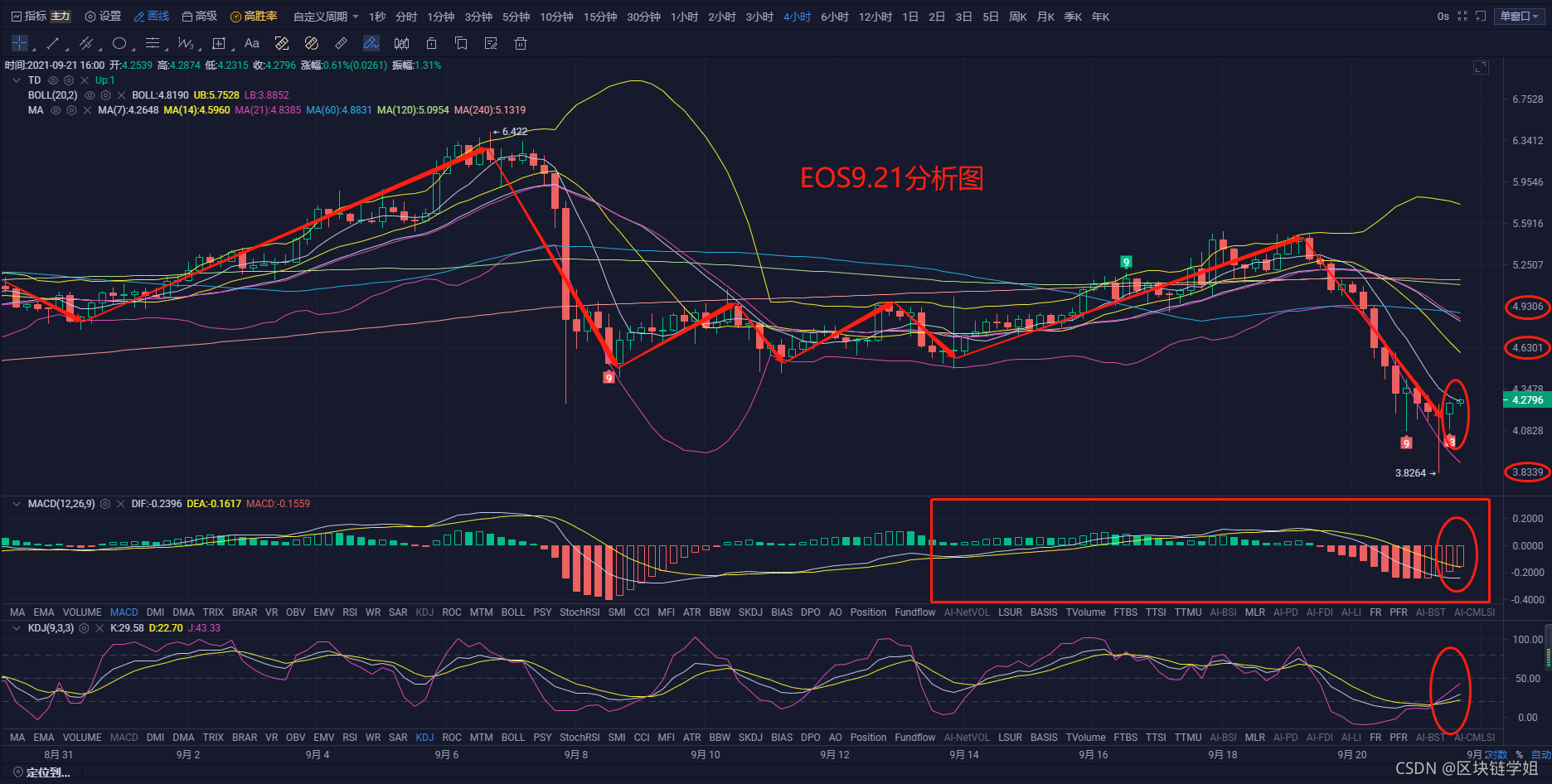Select the ellipse shape tool

(x=119, y=43)
